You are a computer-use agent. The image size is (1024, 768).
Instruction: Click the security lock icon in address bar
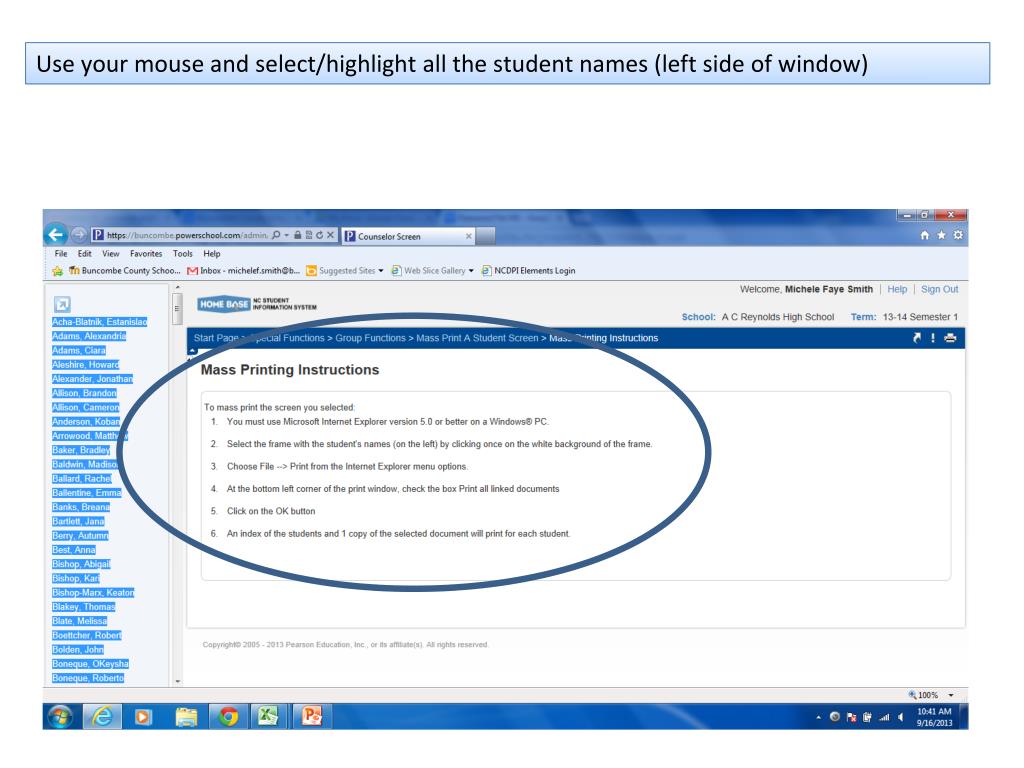(298, 235)
